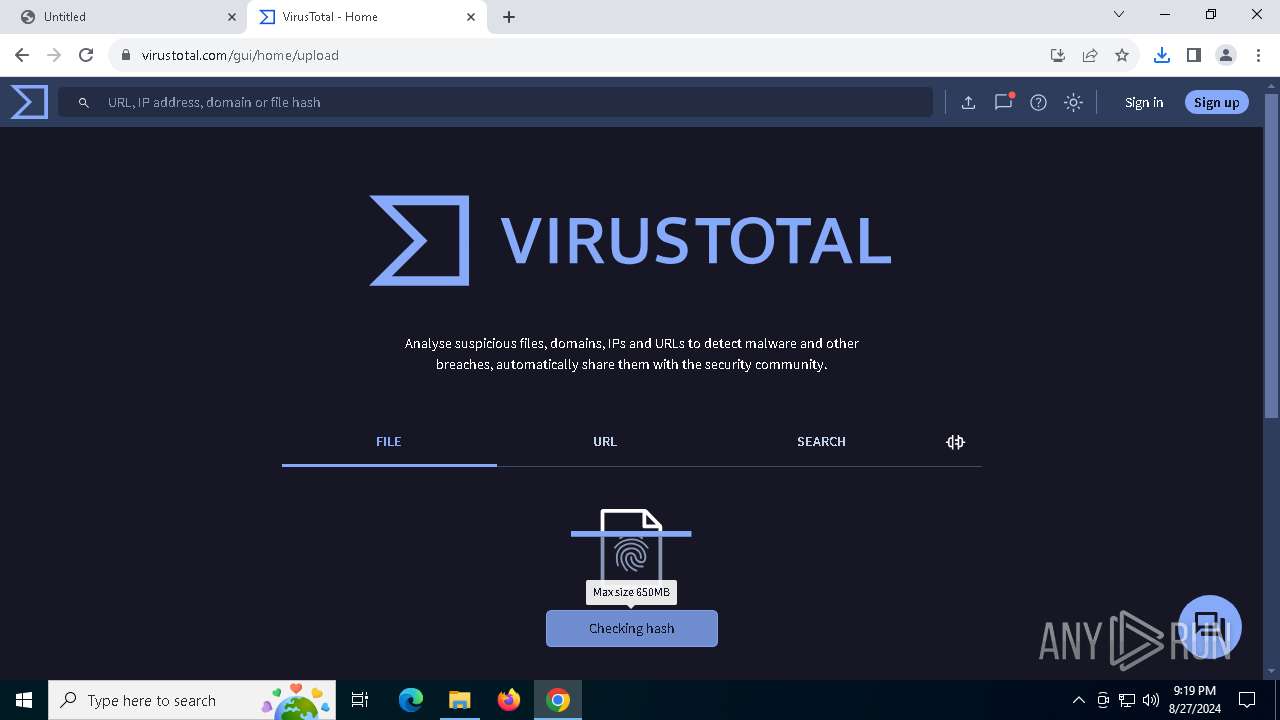Close the VirusTotal - Home tab
Viewport: 1280px width, 720px height.
click(471, 17)
